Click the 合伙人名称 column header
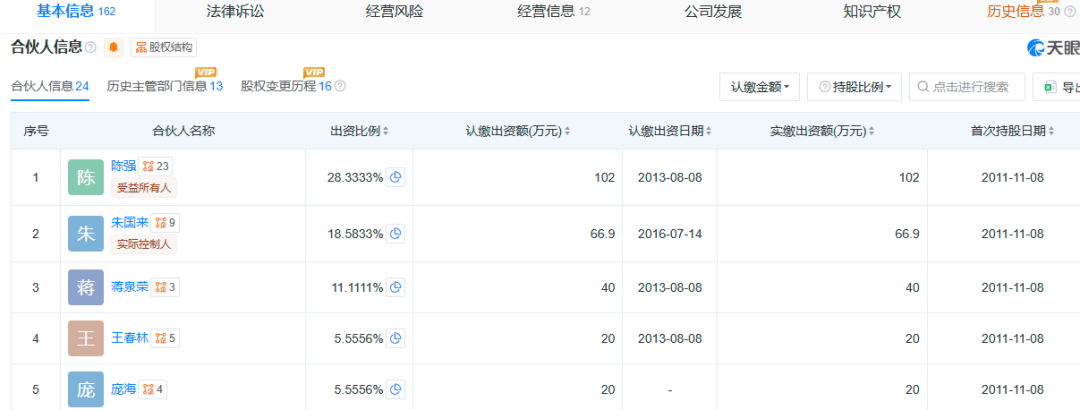The image size is (1080, 410). [x=183, y=131]
